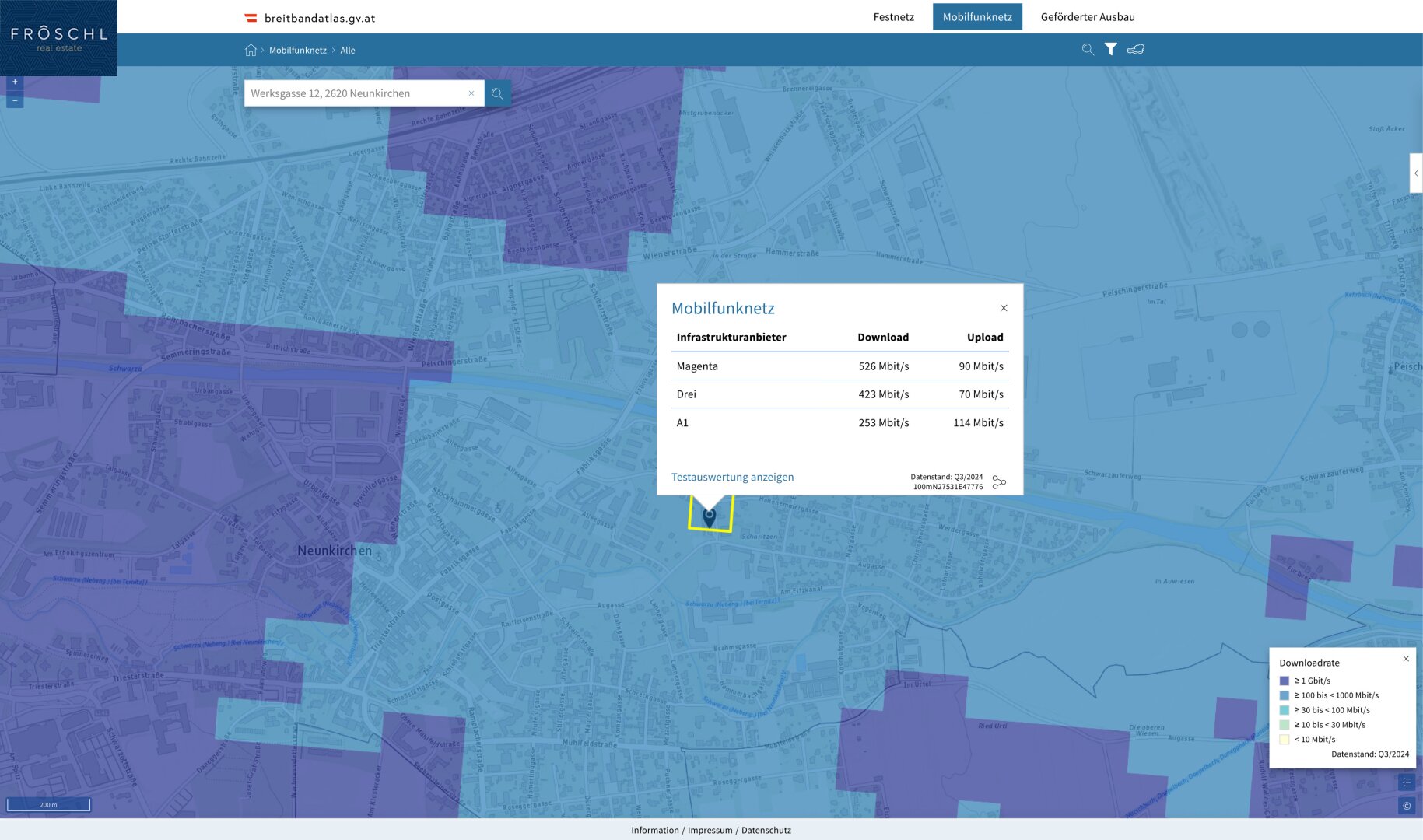Click the ≥ 1 Gbit/s legend color swatch
Image resolution: width=1423 pixels, height=840 pixels.
point(1285,681)
